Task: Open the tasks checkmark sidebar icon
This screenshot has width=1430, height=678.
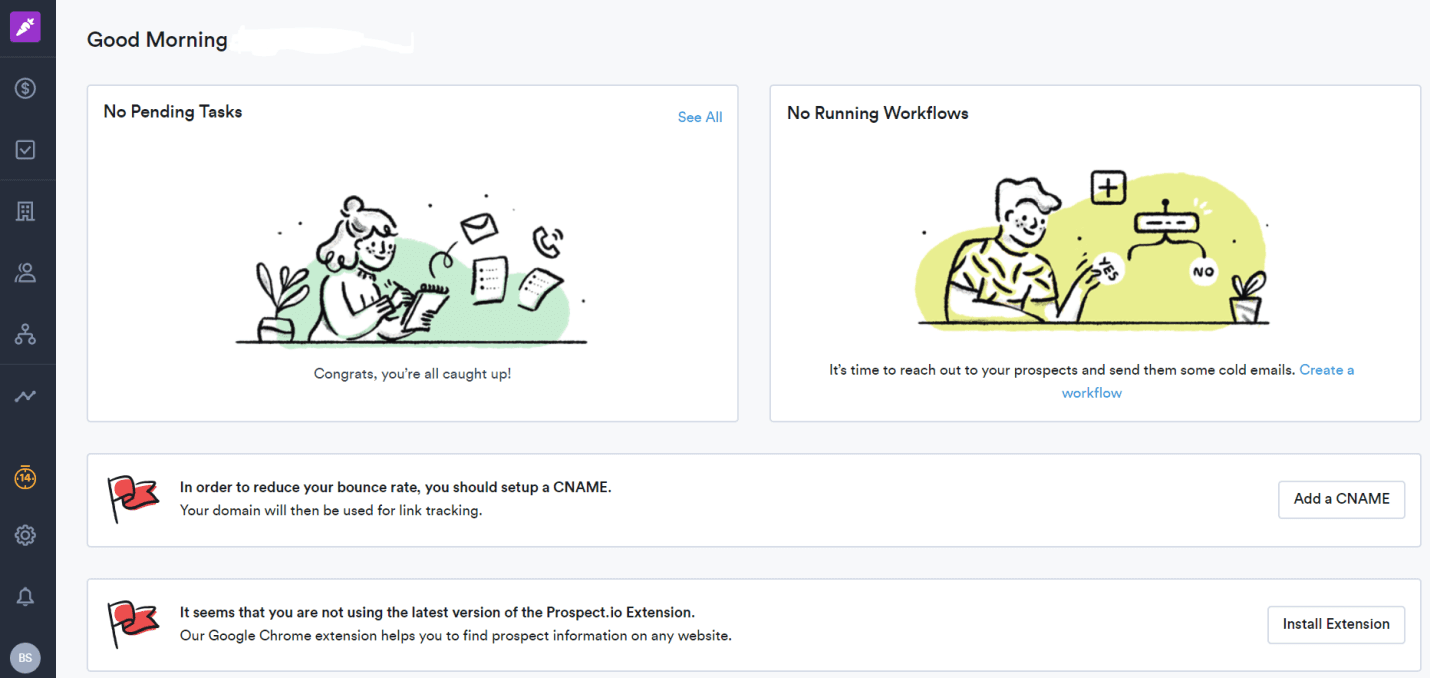Action: point(25,150)
